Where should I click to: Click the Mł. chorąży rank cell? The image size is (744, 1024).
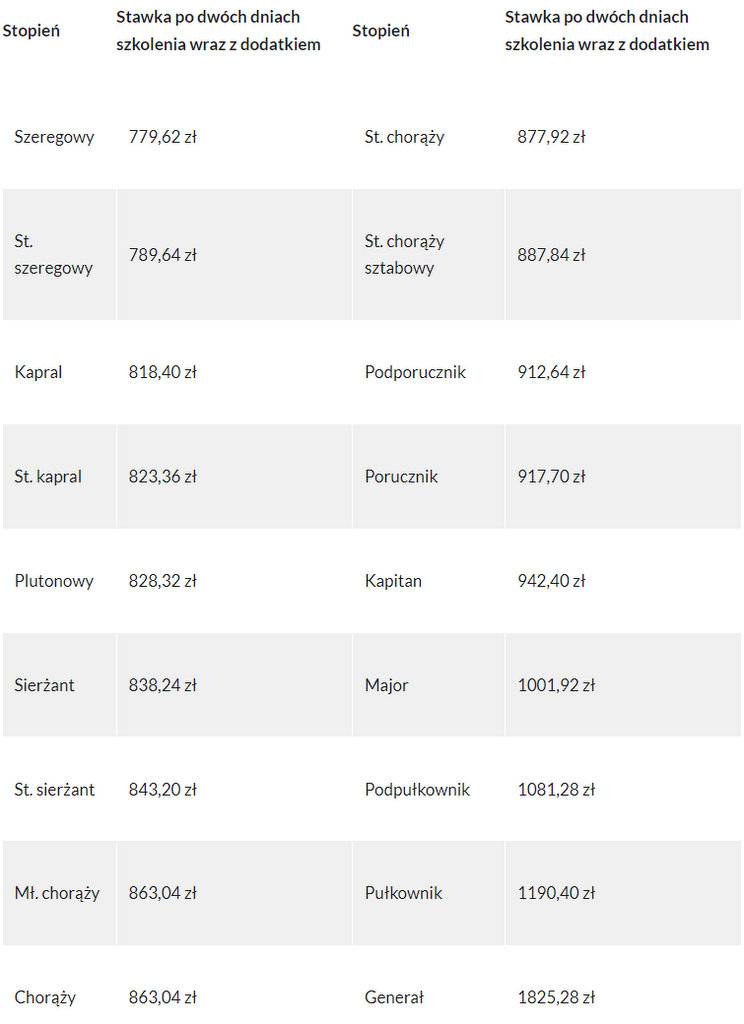(x=57, y=893)
